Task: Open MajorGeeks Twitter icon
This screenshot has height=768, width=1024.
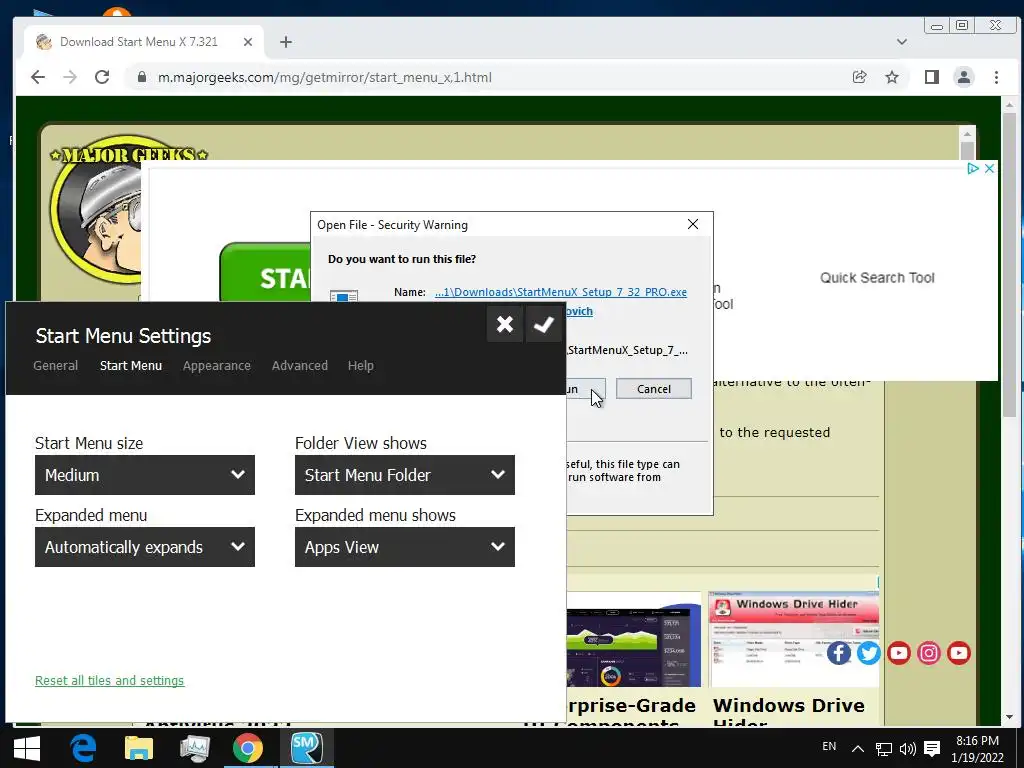Action: (x=869, y=653)
